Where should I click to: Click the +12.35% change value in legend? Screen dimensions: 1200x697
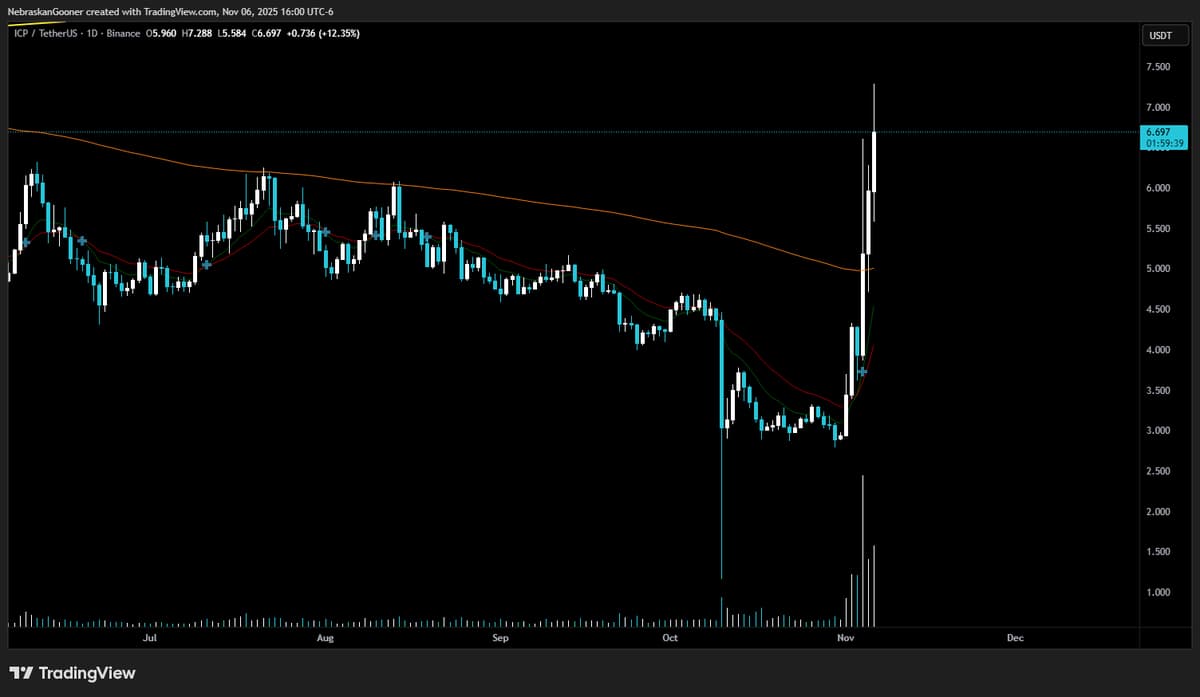335,33
